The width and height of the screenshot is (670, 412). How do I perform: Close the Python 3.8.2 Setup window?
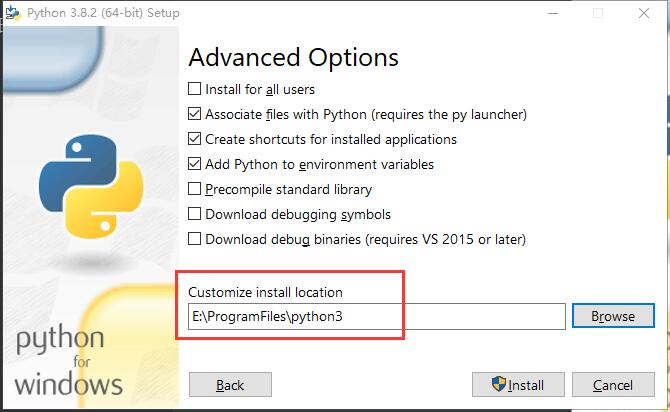coord(644,13)
